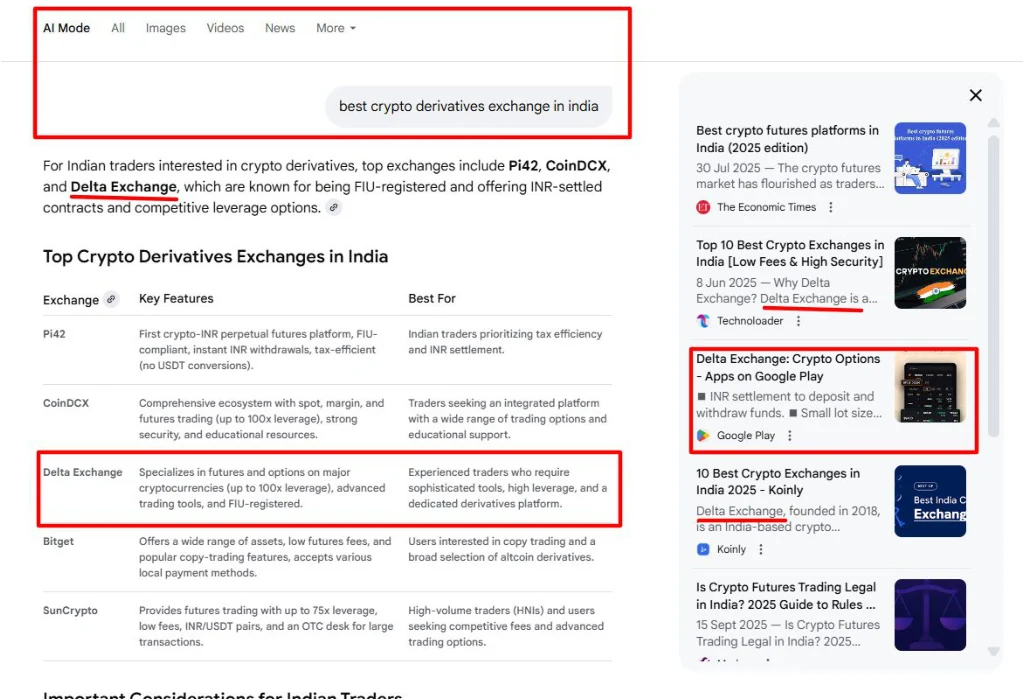
Task: Switch to the Videos tab
Action: (x=225, y=28)
